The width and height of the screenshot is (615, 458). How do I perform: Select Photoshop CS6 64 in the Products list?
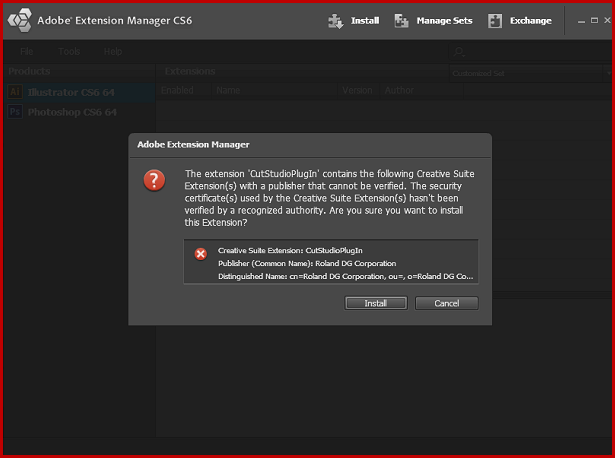(x=80, y=112)
